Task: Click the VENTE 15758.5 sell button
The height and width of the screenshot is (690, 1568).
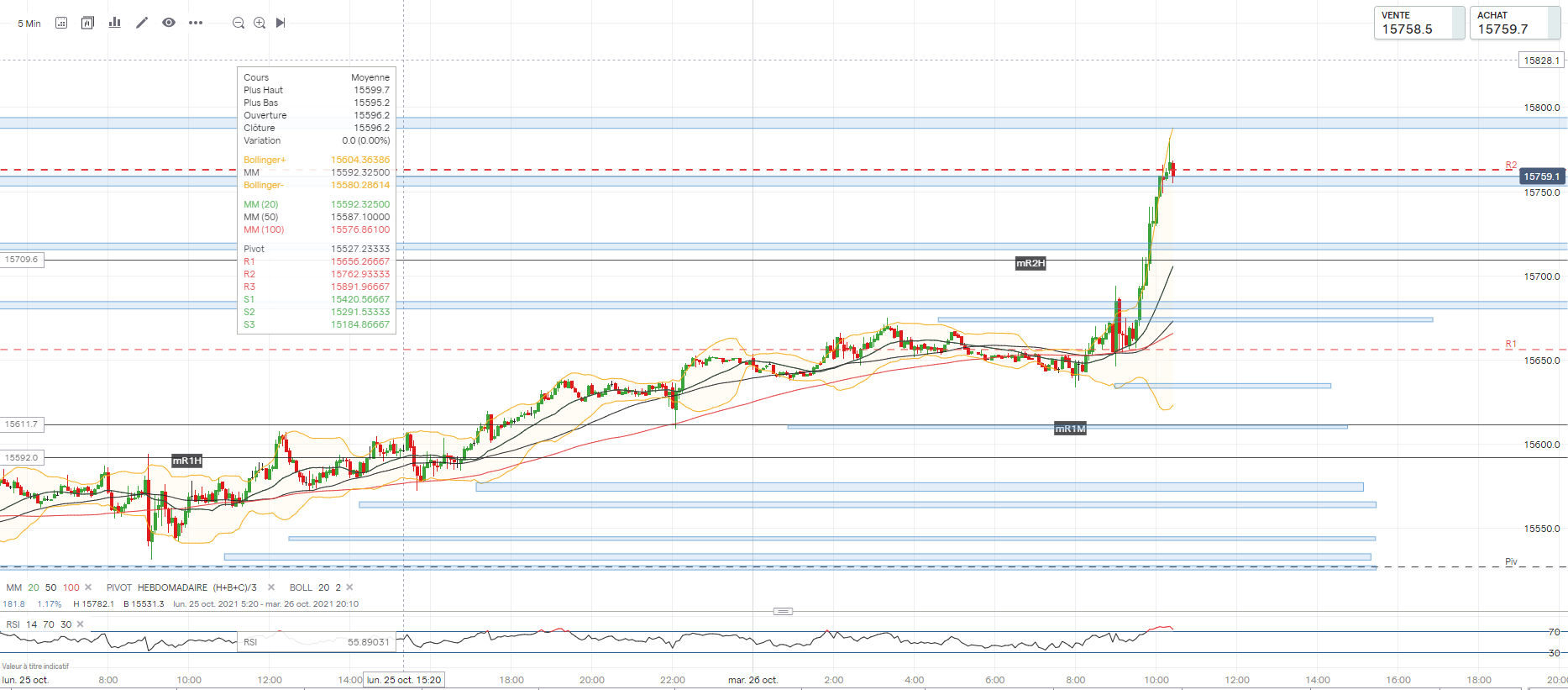Action: point(1419,23)
